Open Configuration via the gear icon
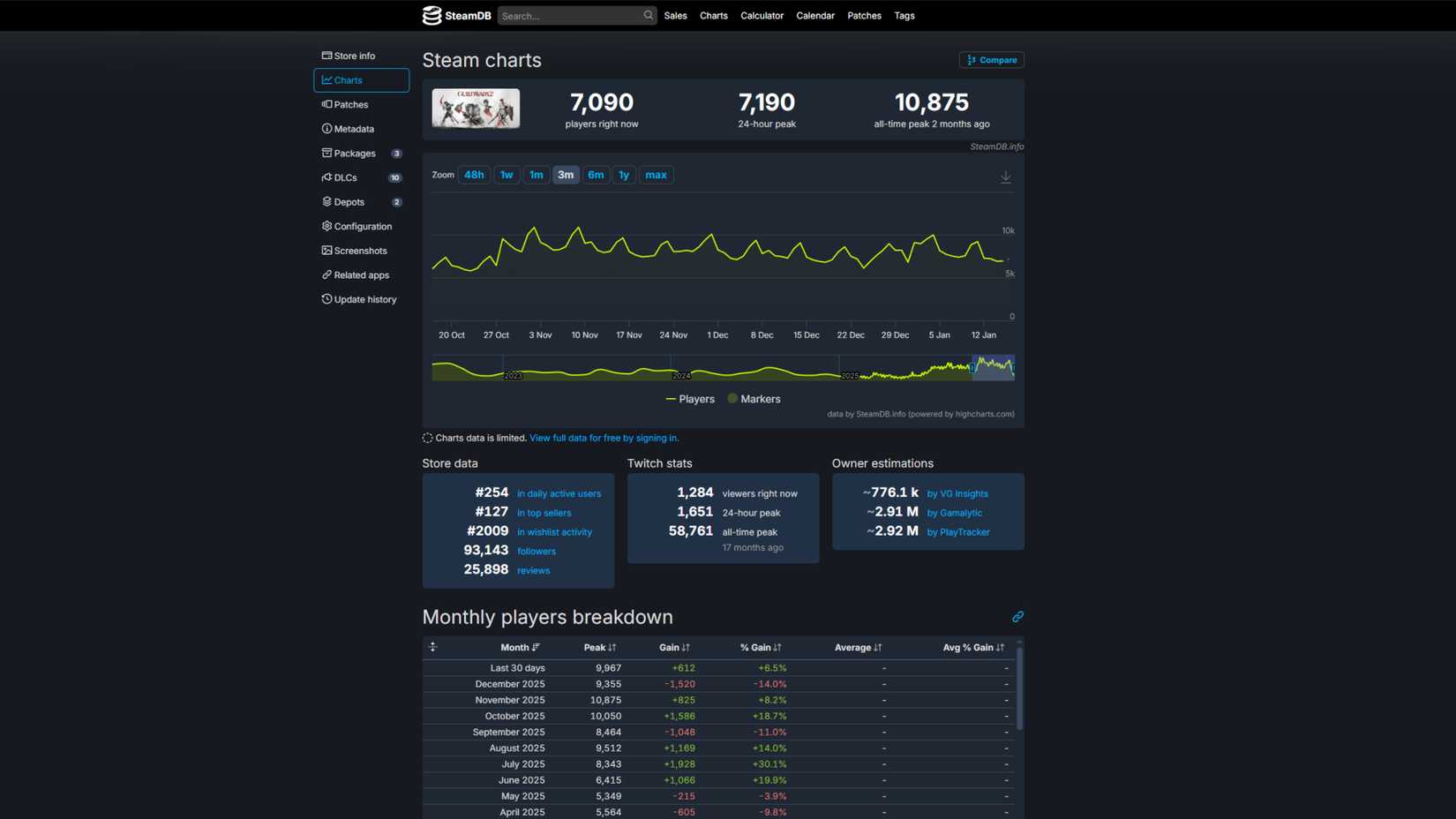Screen dimensions: 1456x819 326,226
